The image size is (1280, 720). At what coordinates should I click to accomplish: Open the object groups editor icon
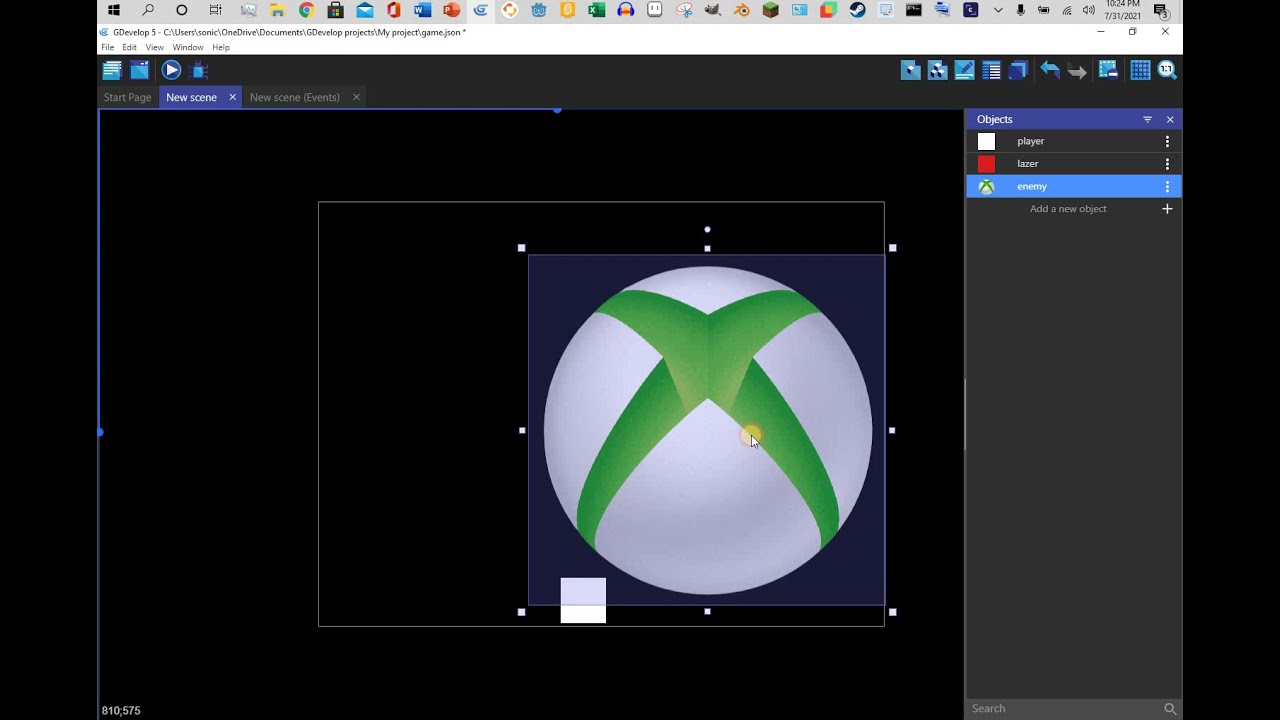[937, 70]
